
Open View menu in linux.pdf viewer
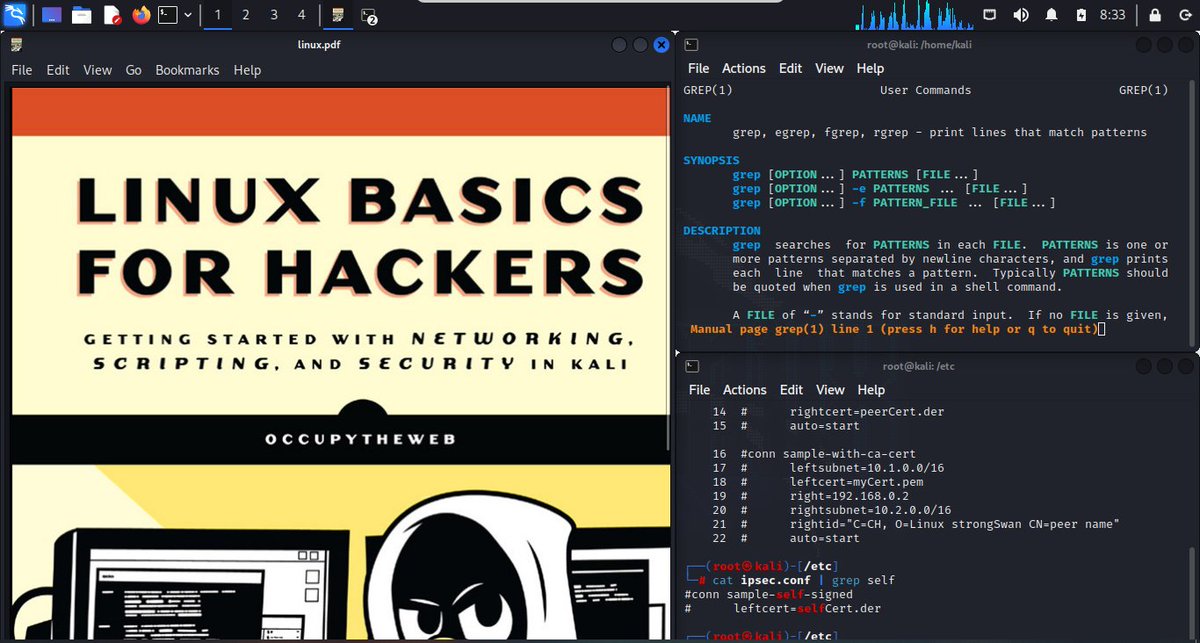98,70
